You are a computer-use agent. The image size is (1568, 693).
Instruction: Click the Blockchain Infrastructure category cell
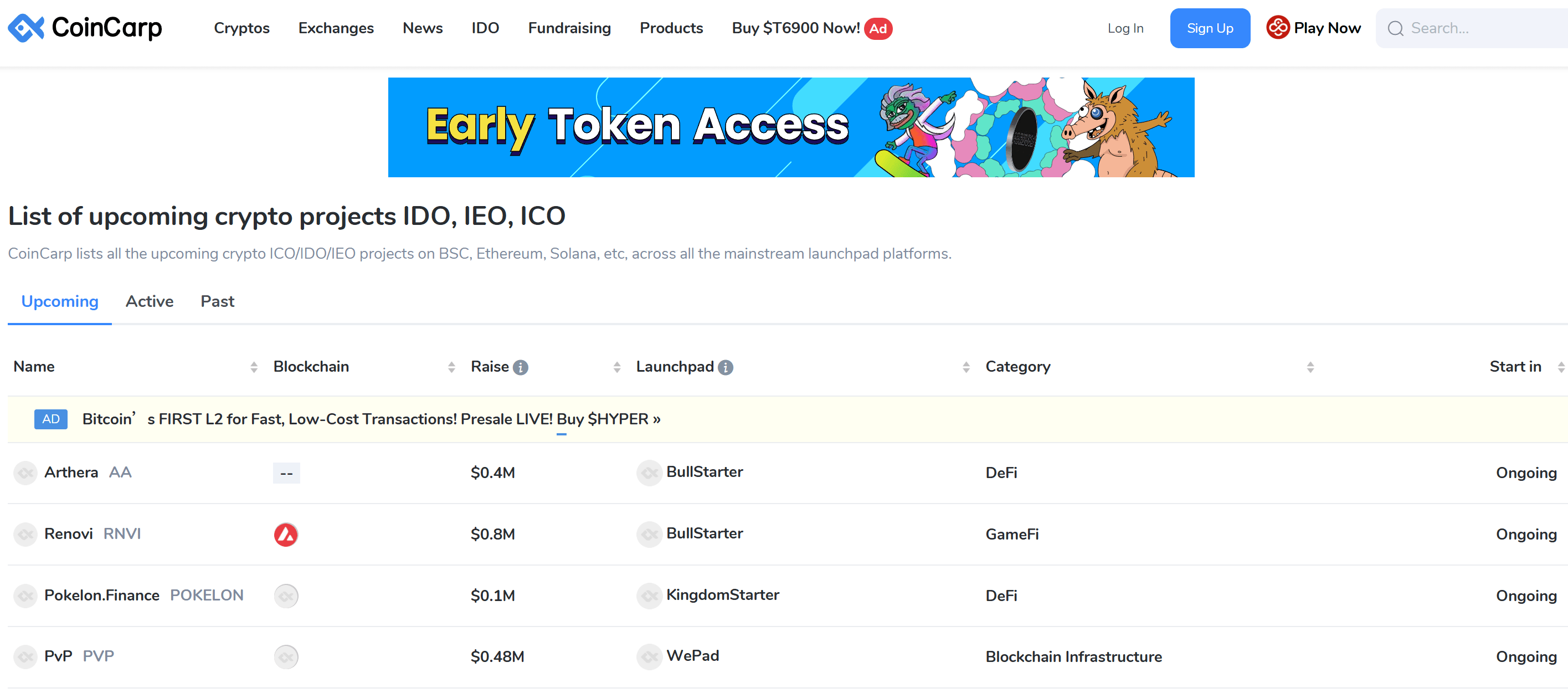coord(1074,657)
